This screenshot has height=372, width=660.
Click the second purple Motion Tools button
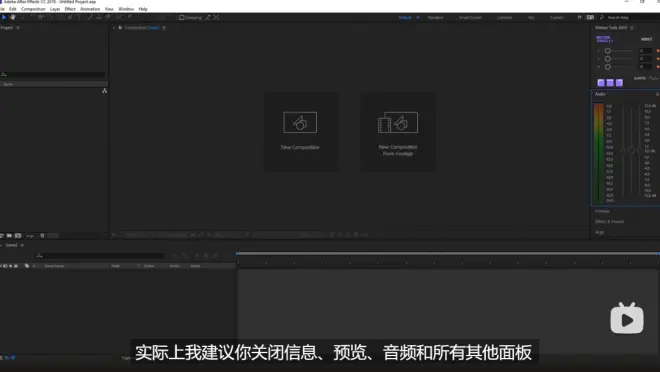tap(610, 82)
